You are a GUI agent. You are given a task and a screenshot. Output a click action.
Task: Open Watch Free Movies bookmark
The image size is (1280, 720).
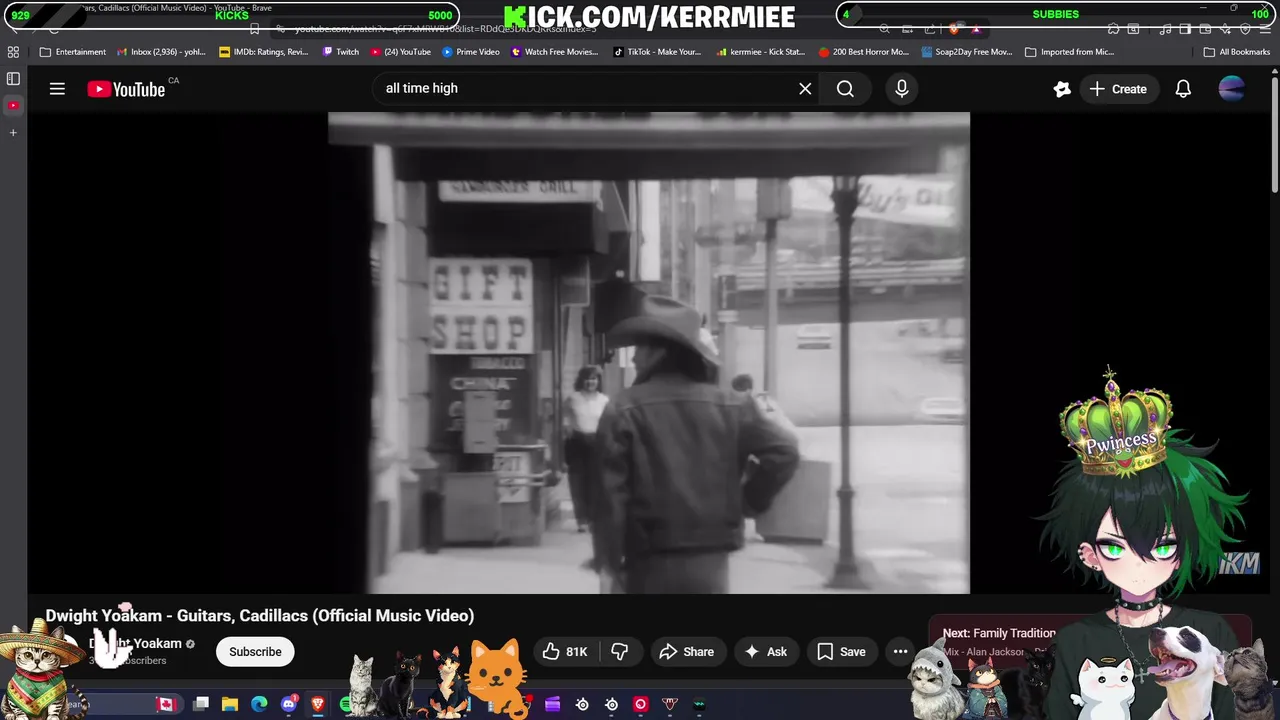[555, 52]
